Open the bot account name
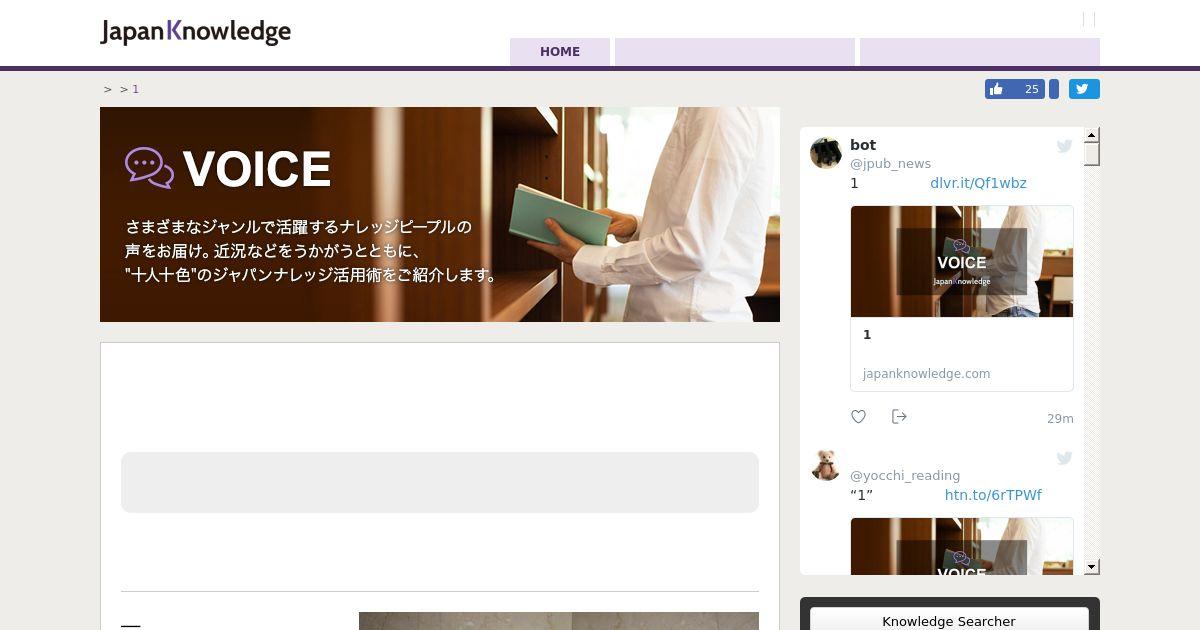This screenshot has width=1200, height=630. (x=863, y=145)
